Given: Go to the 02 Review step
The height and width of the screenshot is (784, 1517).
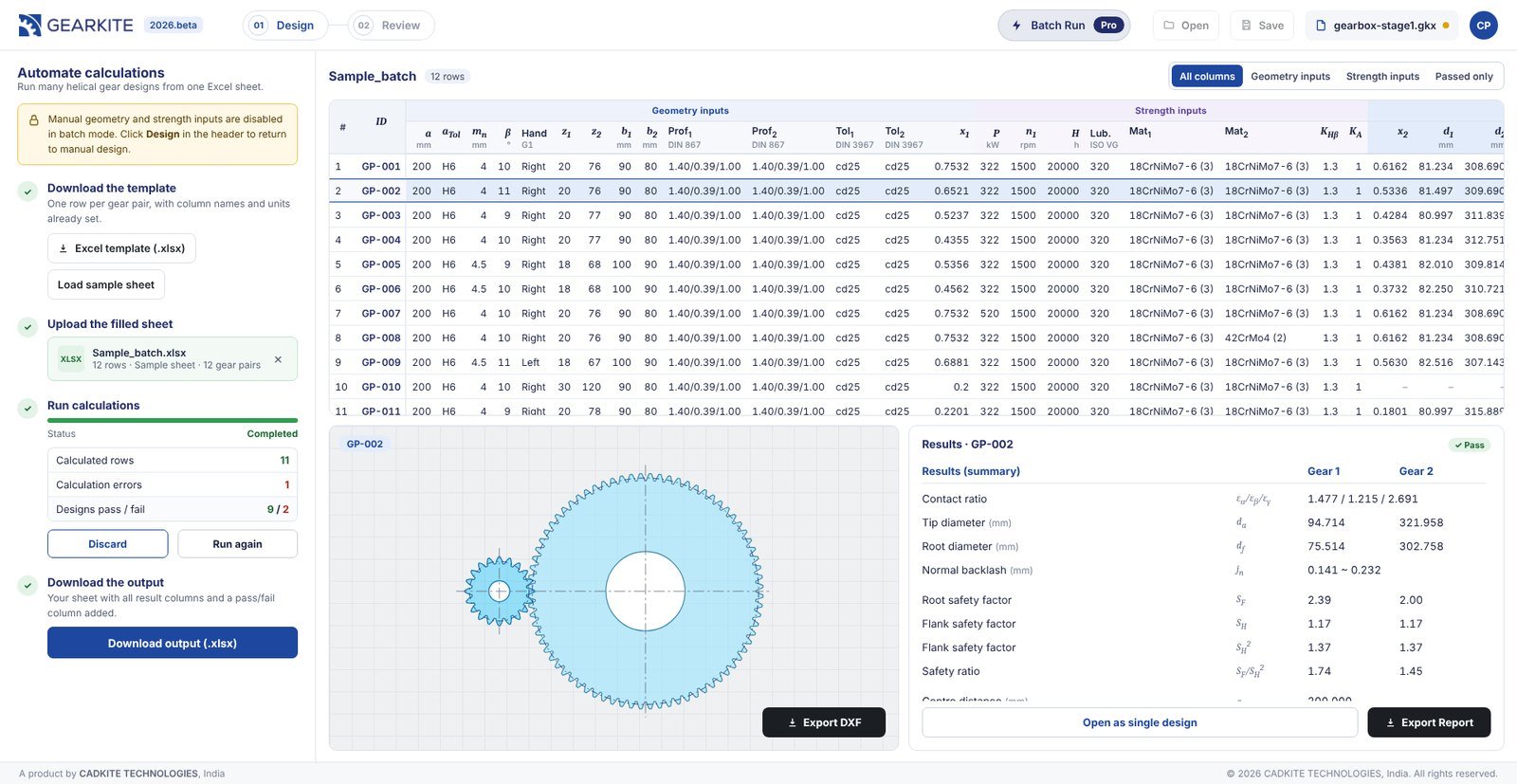Looking at the screenshot, I should [391, 26].
